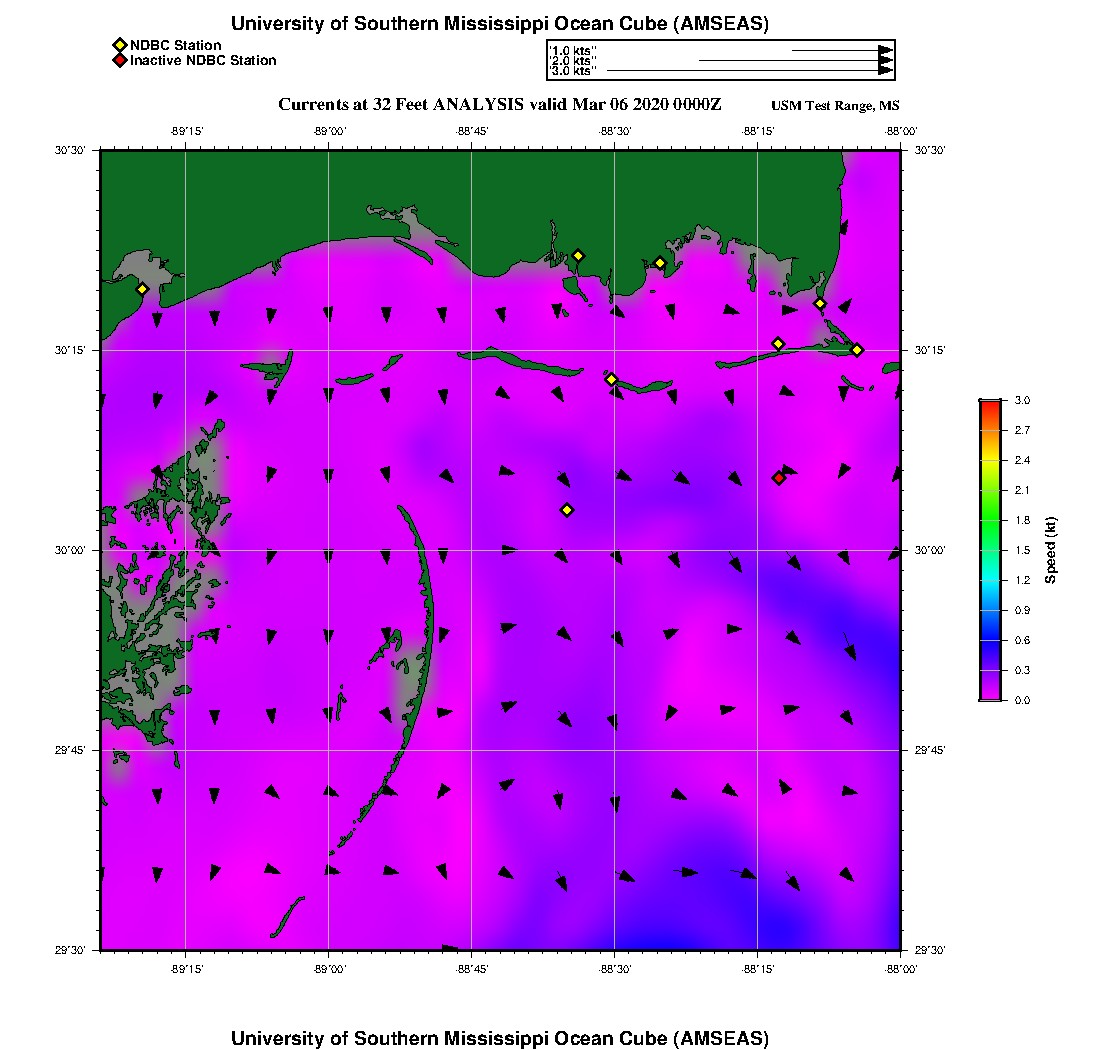Pick the southernmost yellow NDBC station marker
Image resolution: width=1100 pixels, height=1050 pixels.
(567, 510)
